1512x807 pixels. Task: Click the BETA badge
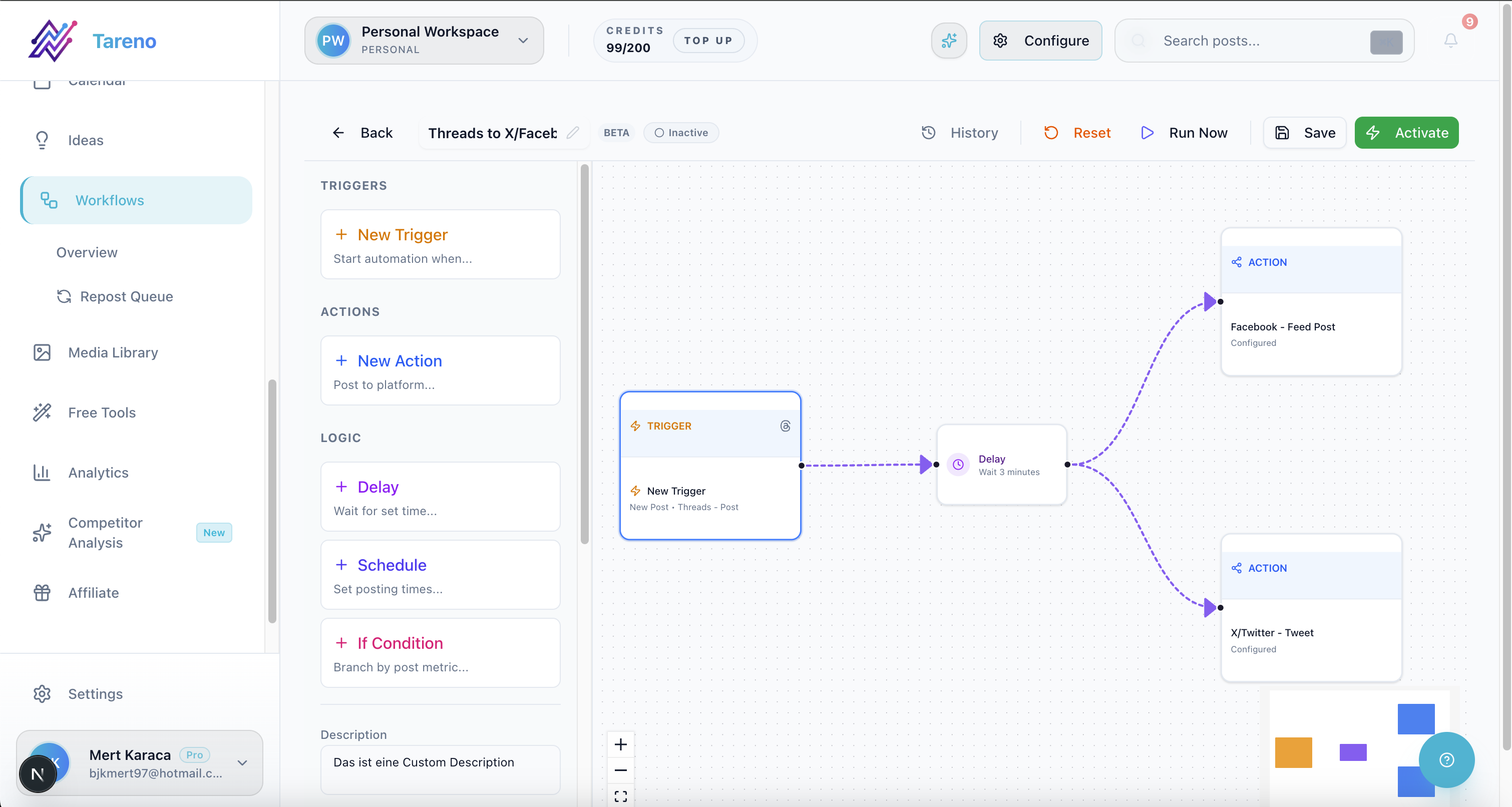click(616, 133)
